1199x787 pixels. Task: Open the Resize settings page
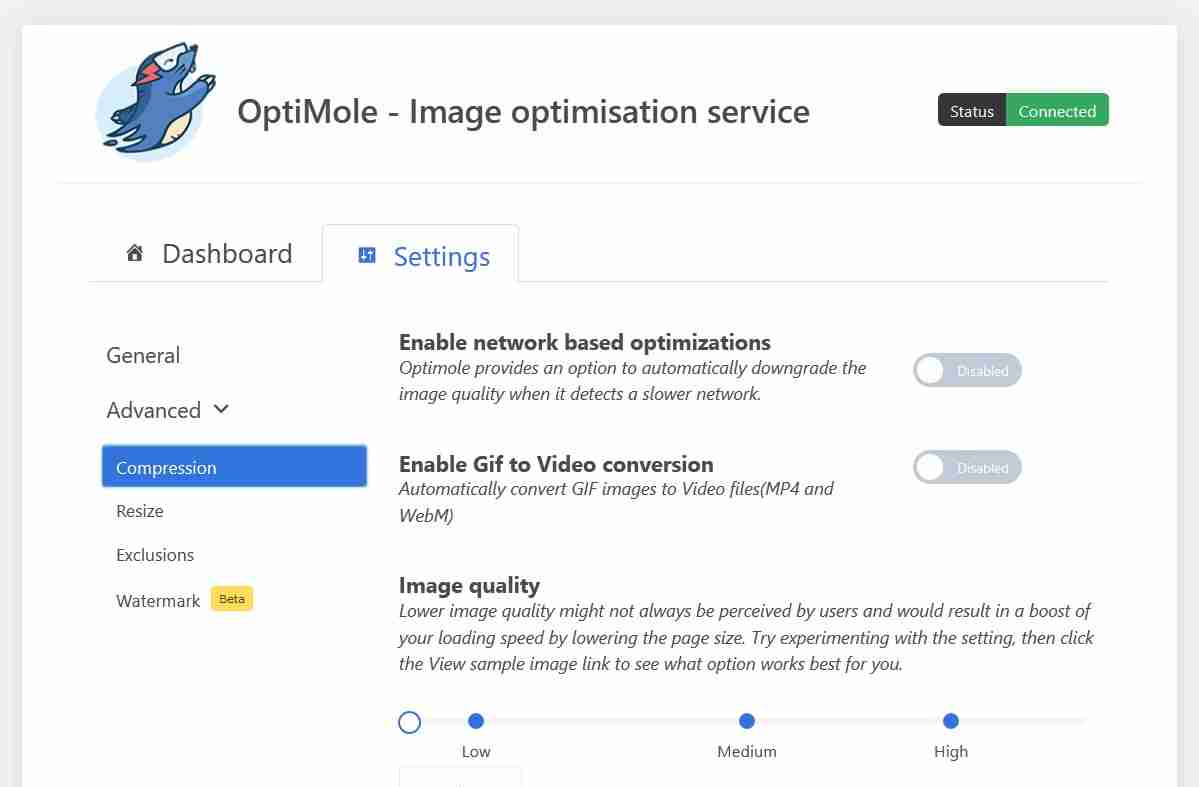coord(139,511)
